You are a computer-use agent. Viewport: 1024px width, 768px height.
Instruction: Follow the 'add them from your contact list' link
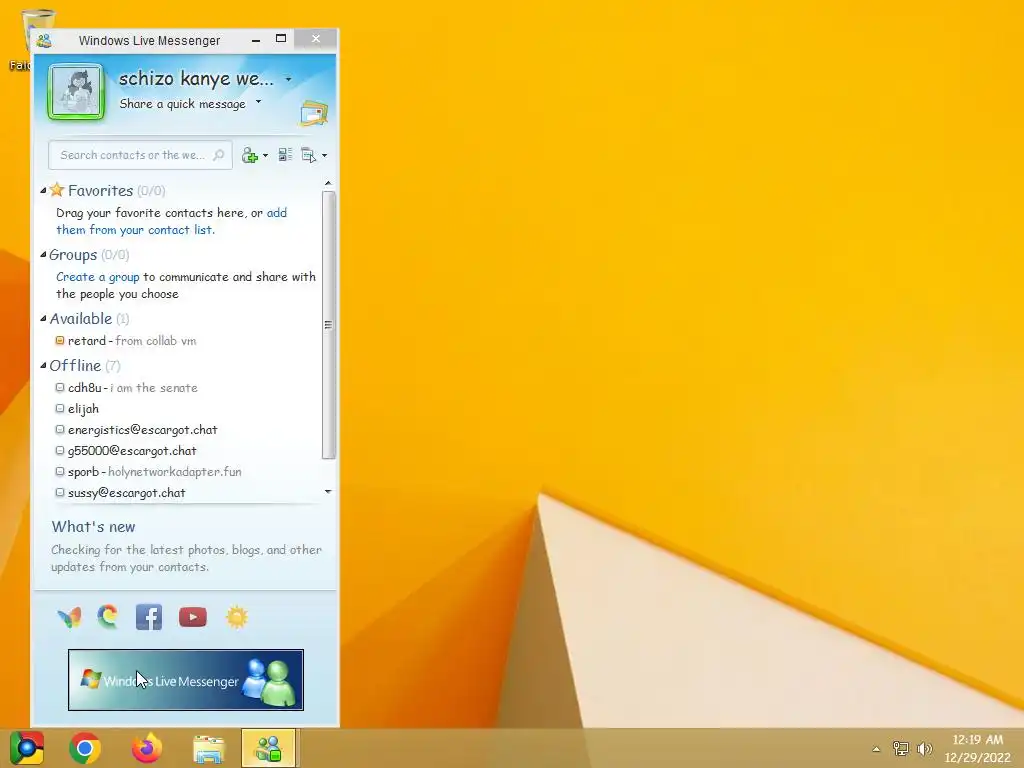point(171,221)
